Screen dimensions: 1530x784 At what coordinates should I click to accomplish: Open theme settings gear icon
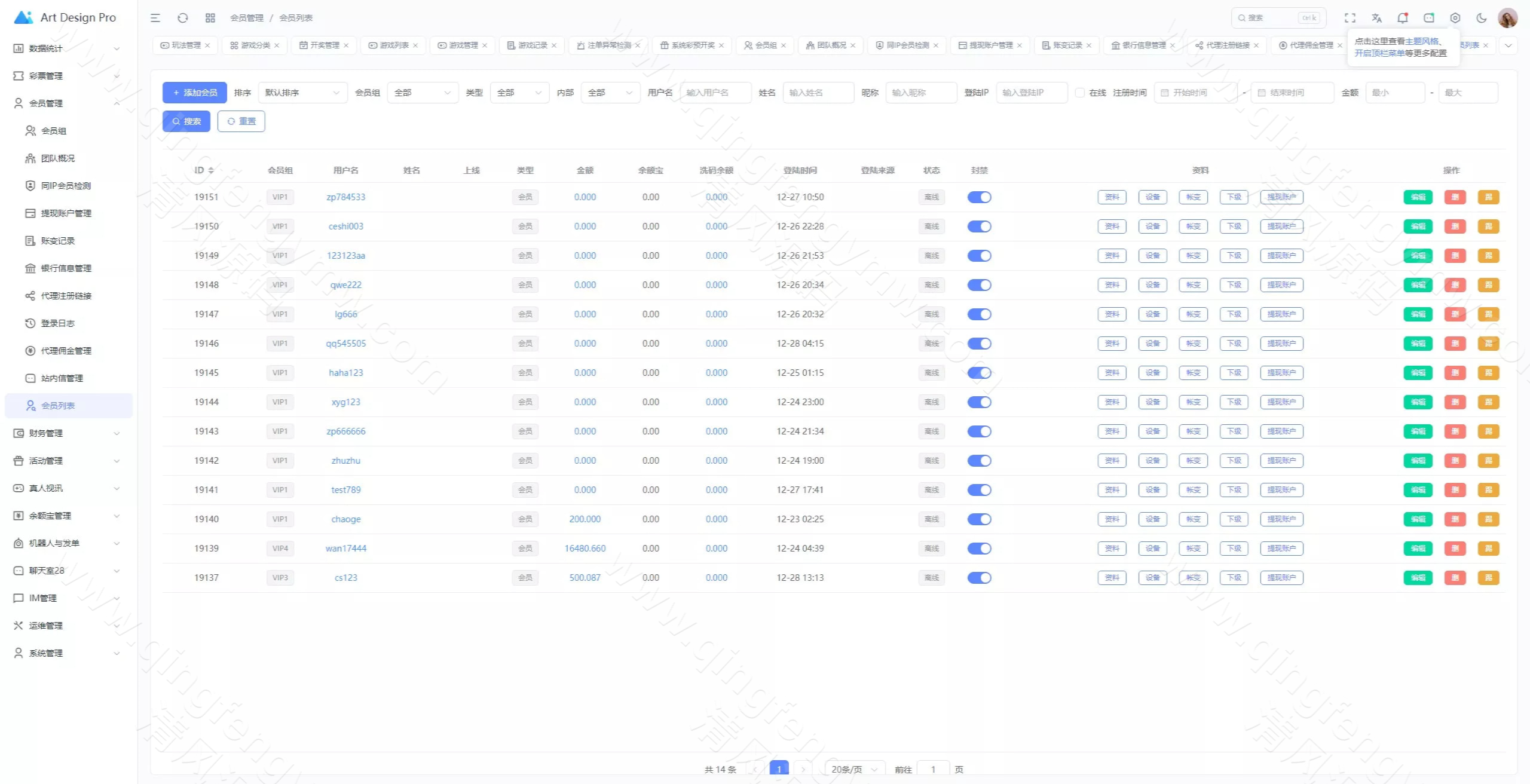point(1455,18)
